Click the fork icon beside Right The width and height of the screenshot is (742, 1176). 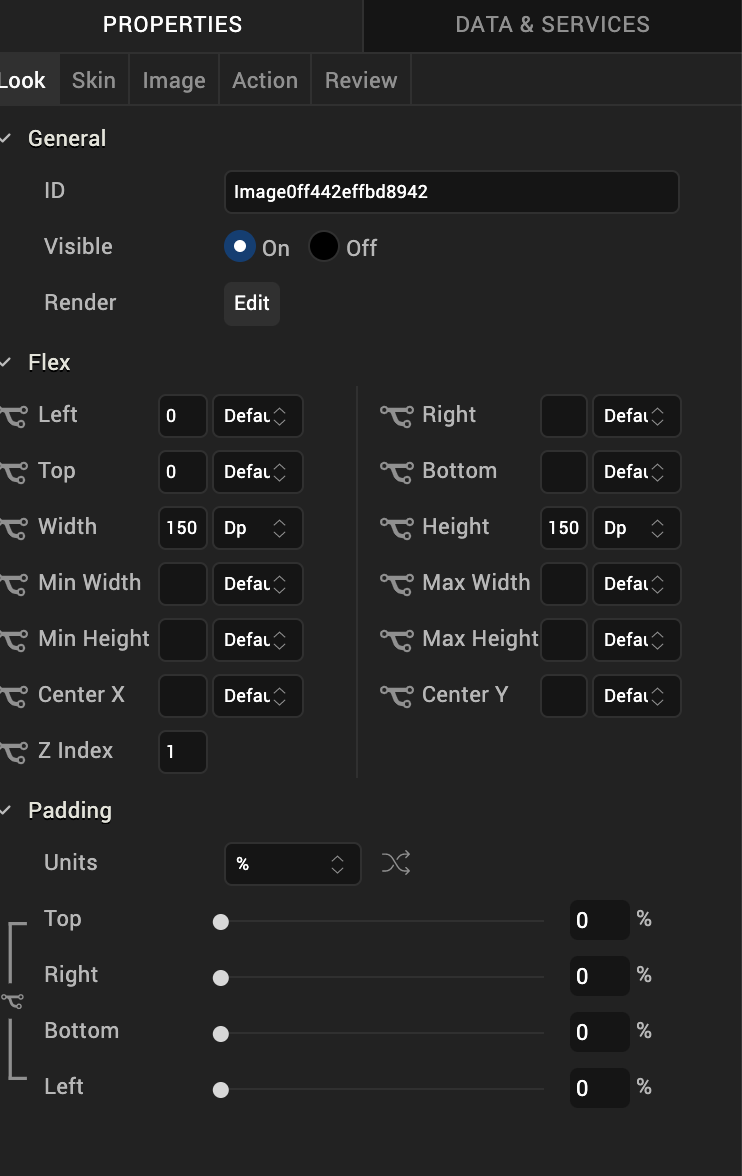click(x=396, y=417)
